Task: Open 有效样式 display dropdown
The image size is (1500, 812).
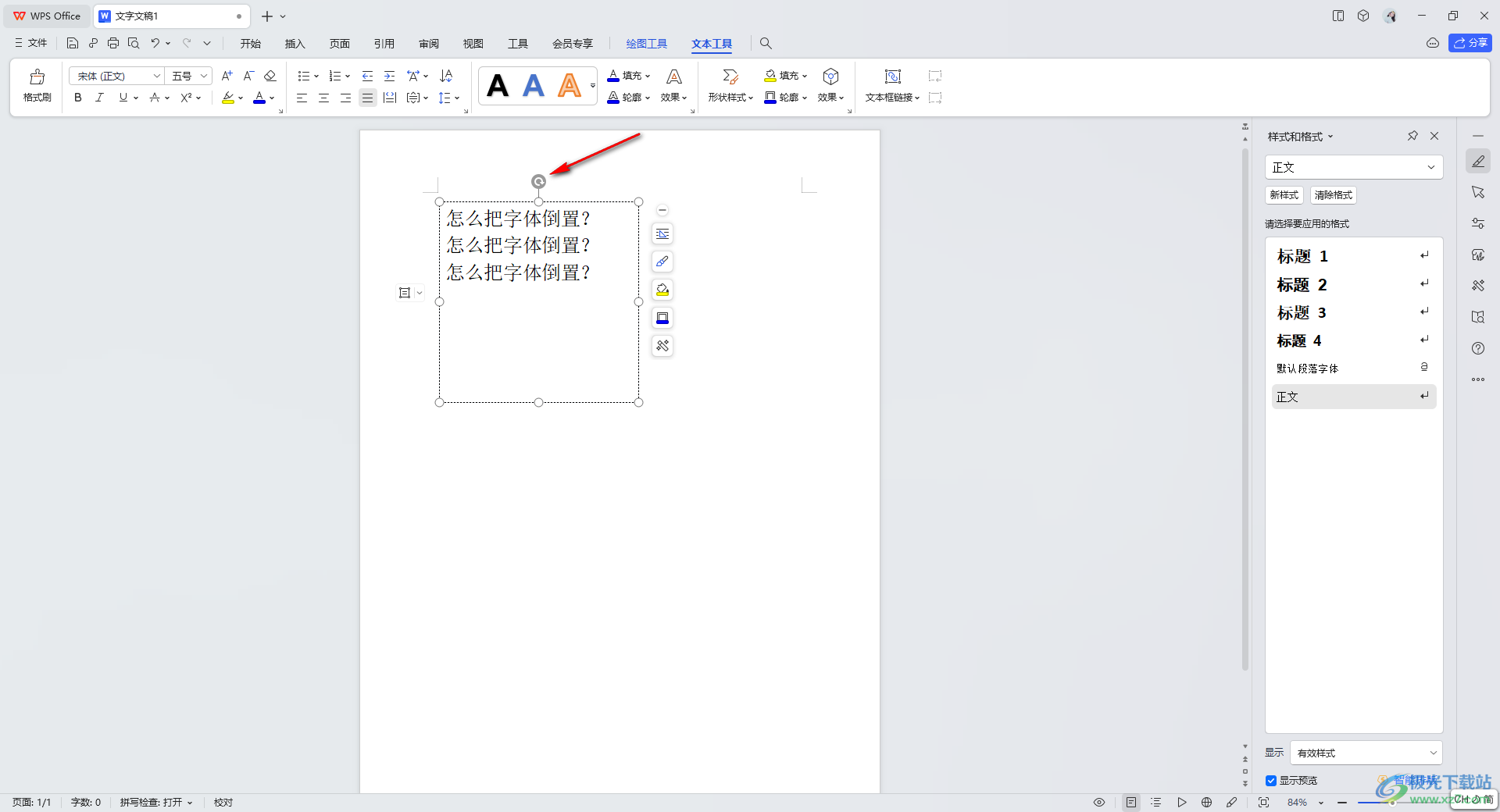Action: [x=1366, y=753]
